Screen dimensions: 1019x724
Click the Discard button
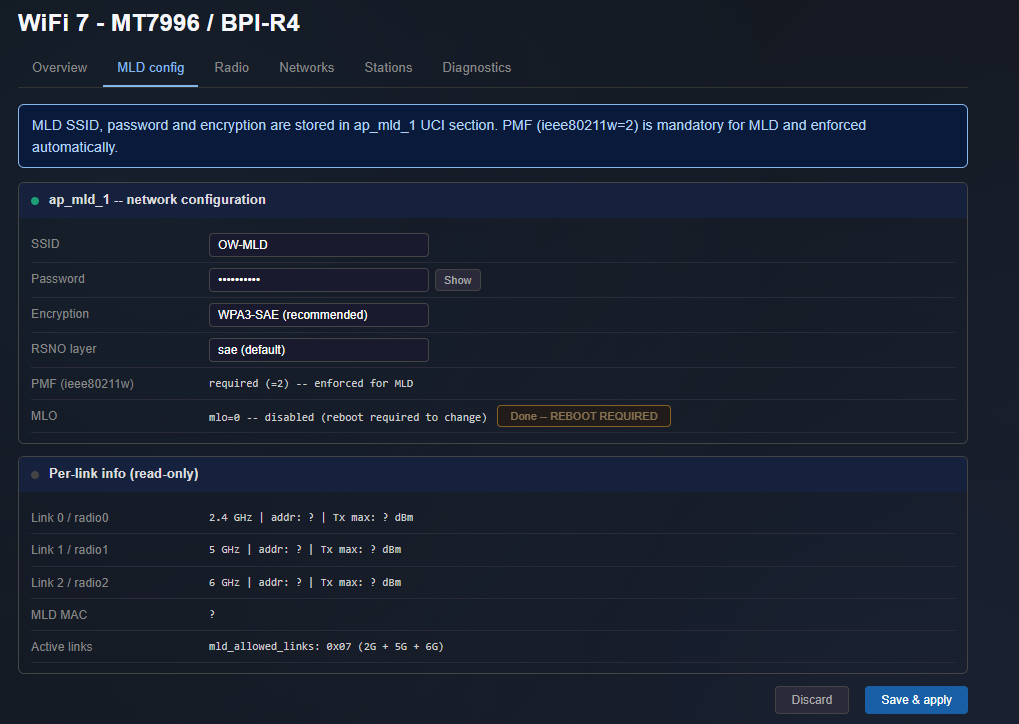tap(812, 700)
